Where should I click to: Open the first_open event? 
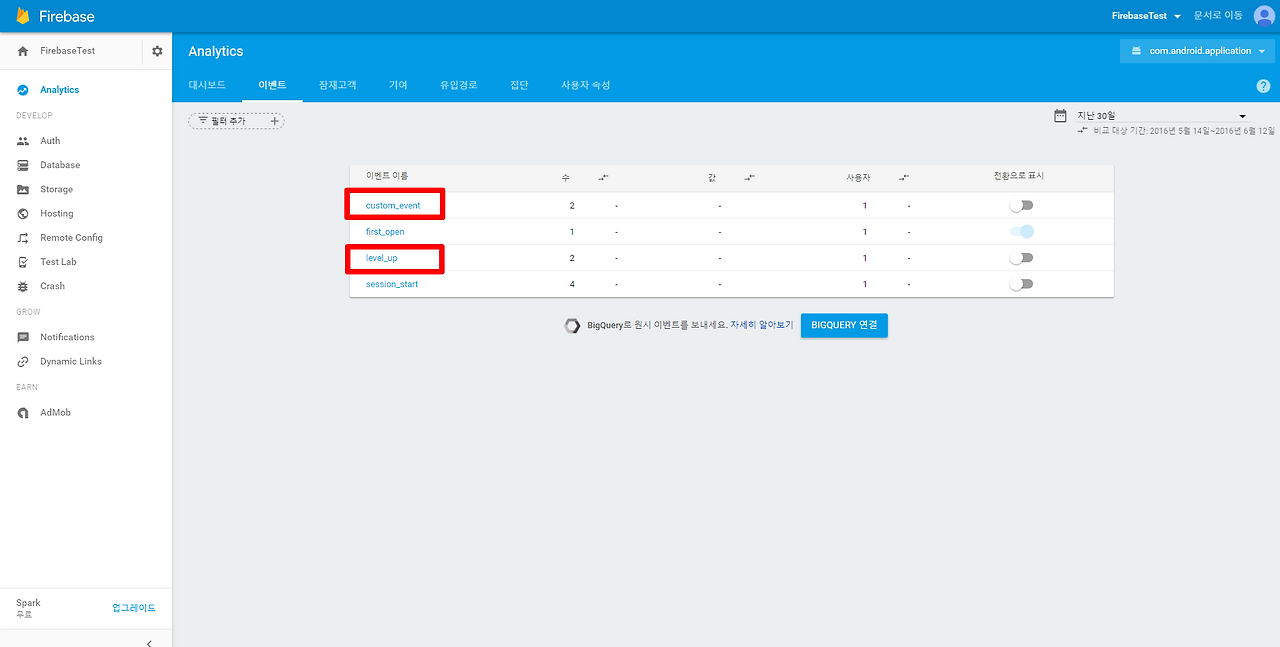(385, 232)
